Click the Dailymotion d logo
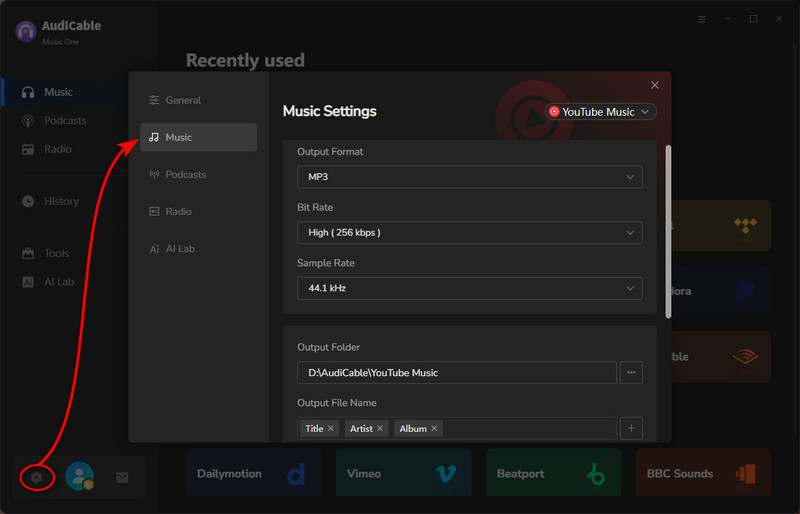Screen dimensions: 800x514 pyautogui.click(x=296, y=474)
